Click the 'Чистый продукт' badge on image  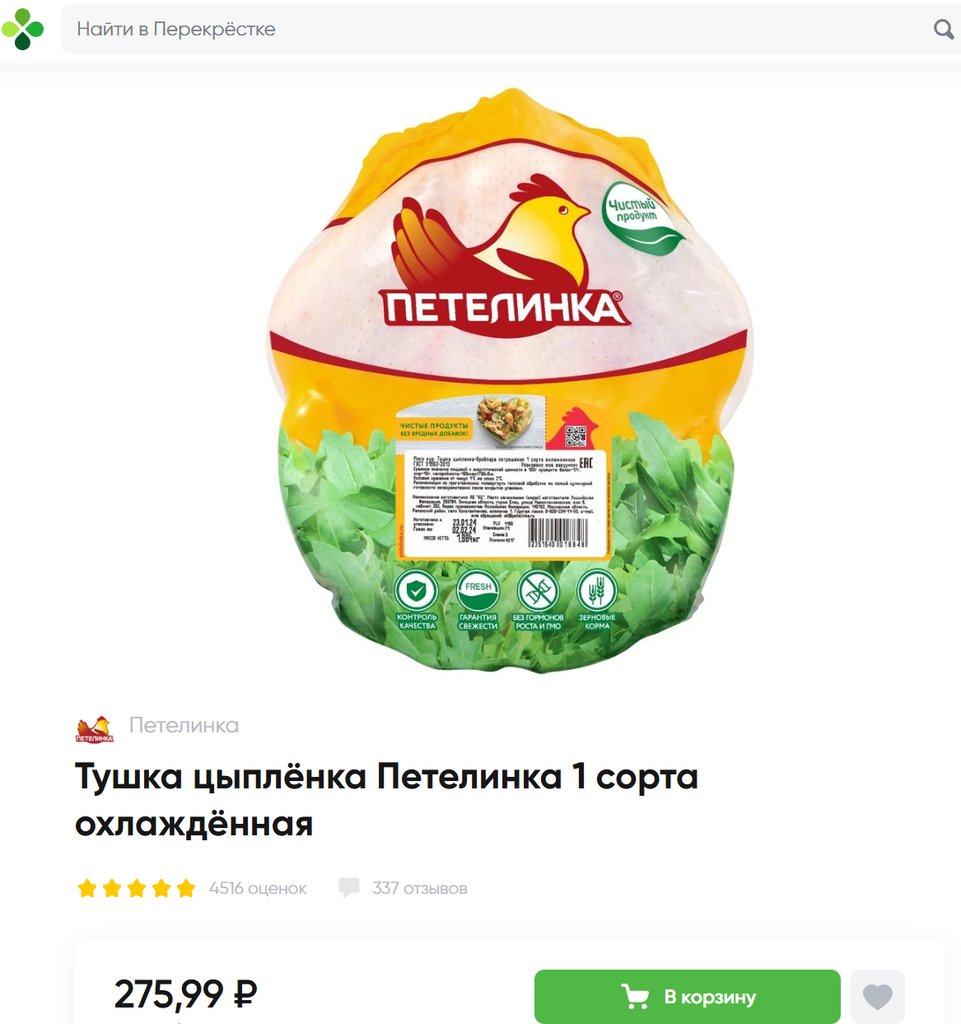click(x=640, y=217)
